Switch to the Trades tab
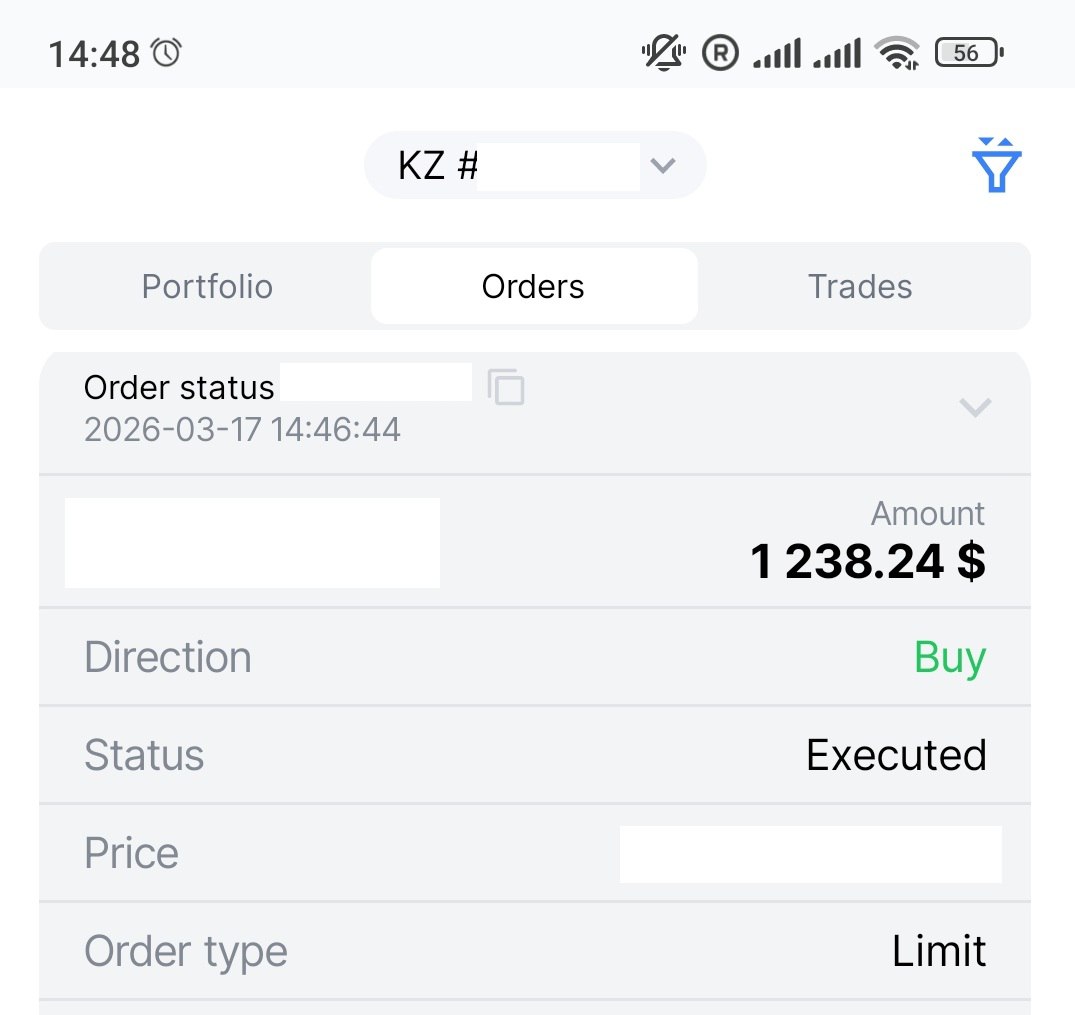The width and height of the screenshot is (1075, 1015). click(x=860, y=287)
